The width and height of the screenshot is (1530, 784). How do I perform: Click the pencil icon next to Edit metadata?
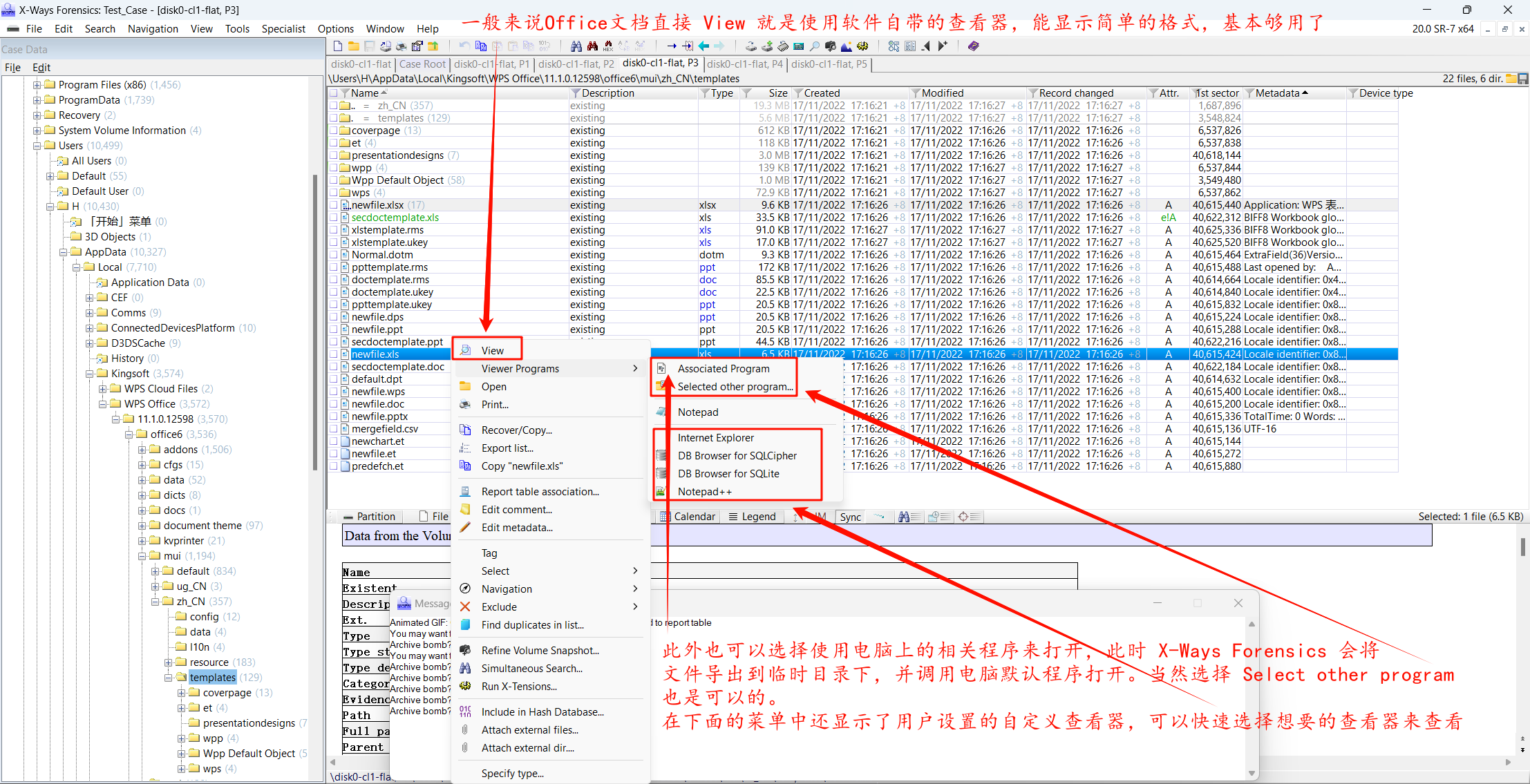(466, 528)
